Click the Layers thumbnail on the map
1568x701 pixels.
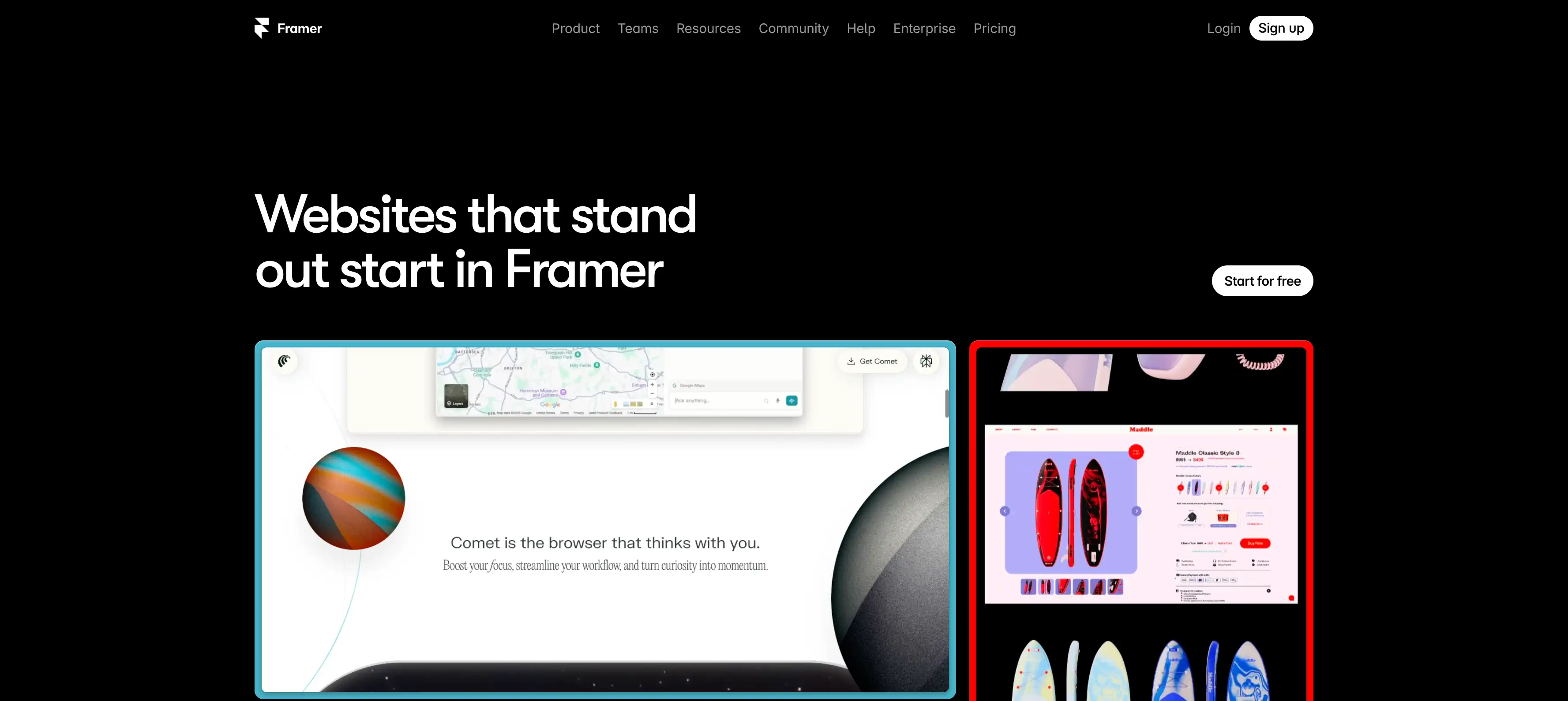tap(456, 396)
